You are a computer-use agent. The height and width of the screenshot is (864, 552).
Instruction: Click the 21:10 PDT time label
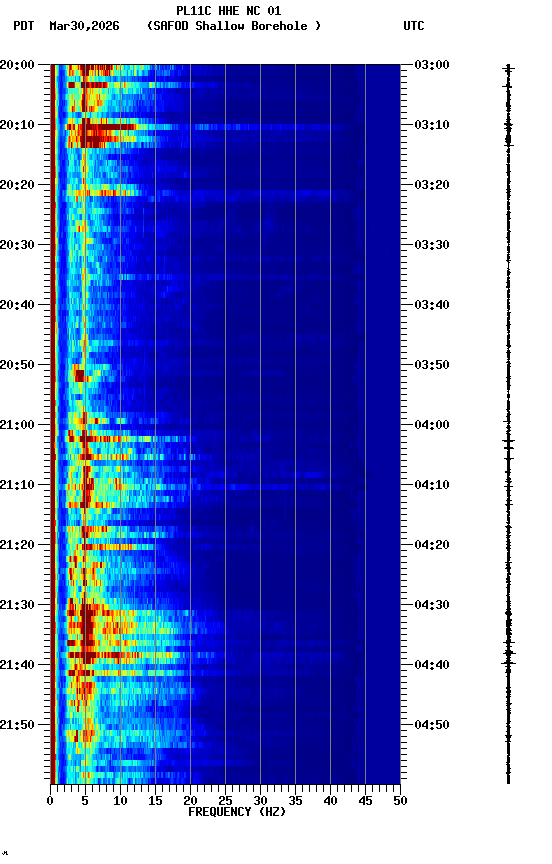click(17, 485)
